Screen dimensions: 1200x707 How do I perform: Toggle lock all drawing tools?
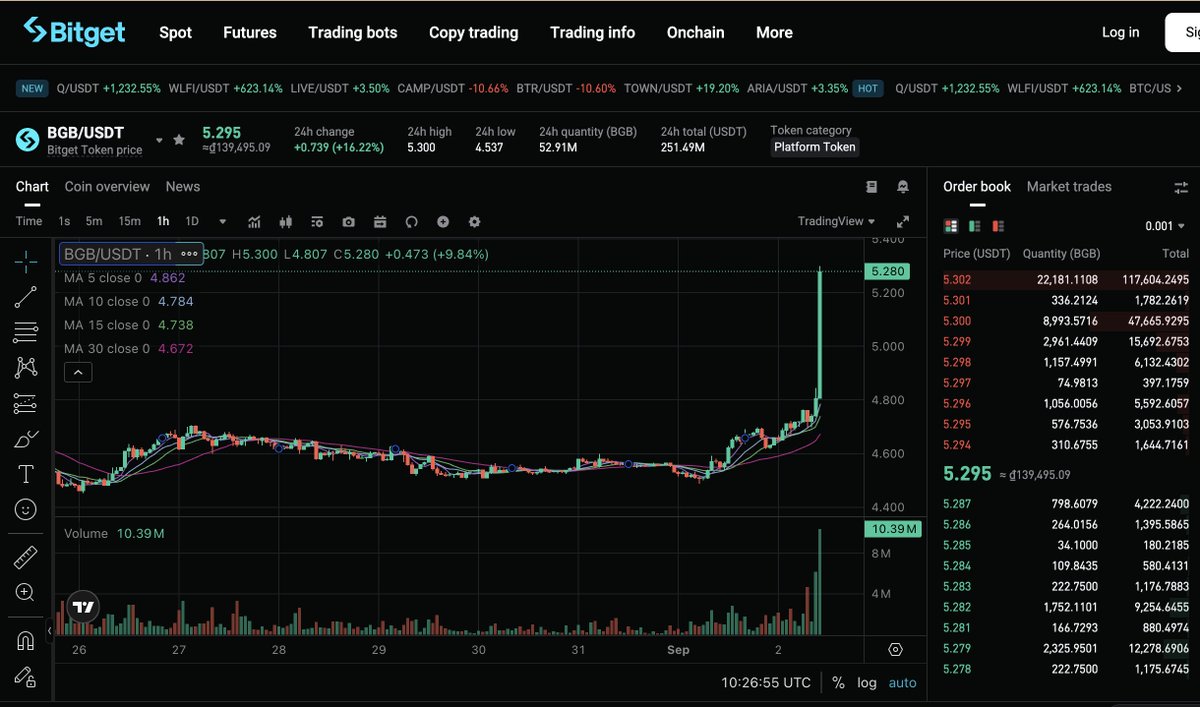pyautogui.click(x=26, y=676)
